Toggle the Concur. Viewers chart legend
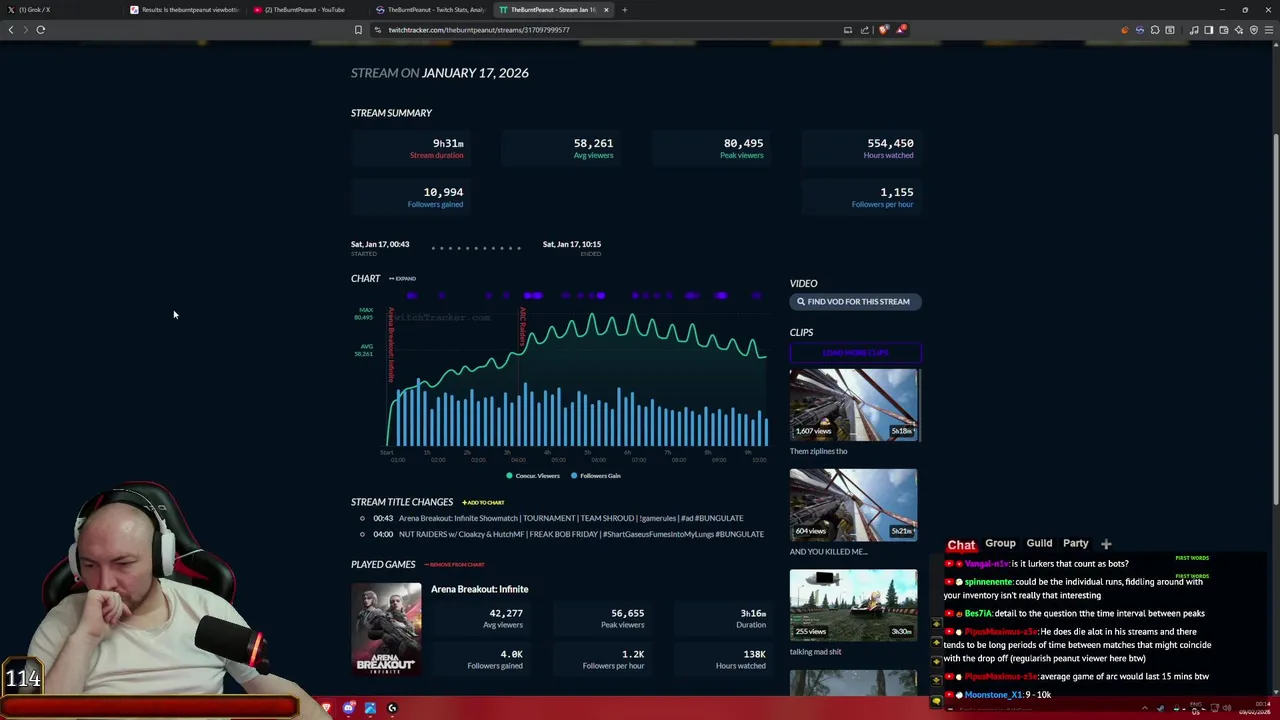Image resolution: width=1280 pixels, height=720 pixels. (533, 476)
